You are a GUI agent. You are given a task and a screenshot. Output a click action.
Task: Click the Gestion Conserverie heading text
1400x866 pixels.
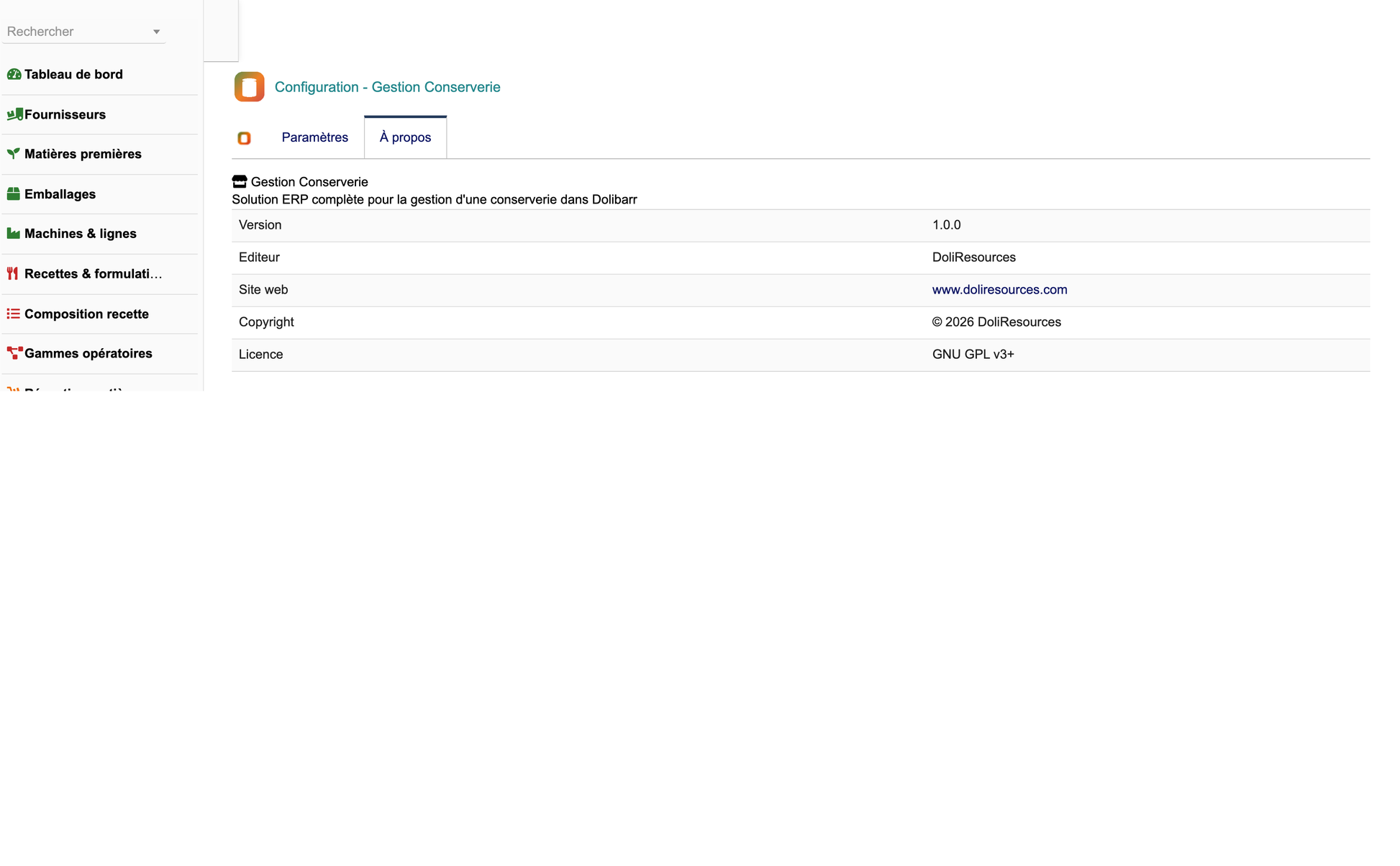coord(309,182)
